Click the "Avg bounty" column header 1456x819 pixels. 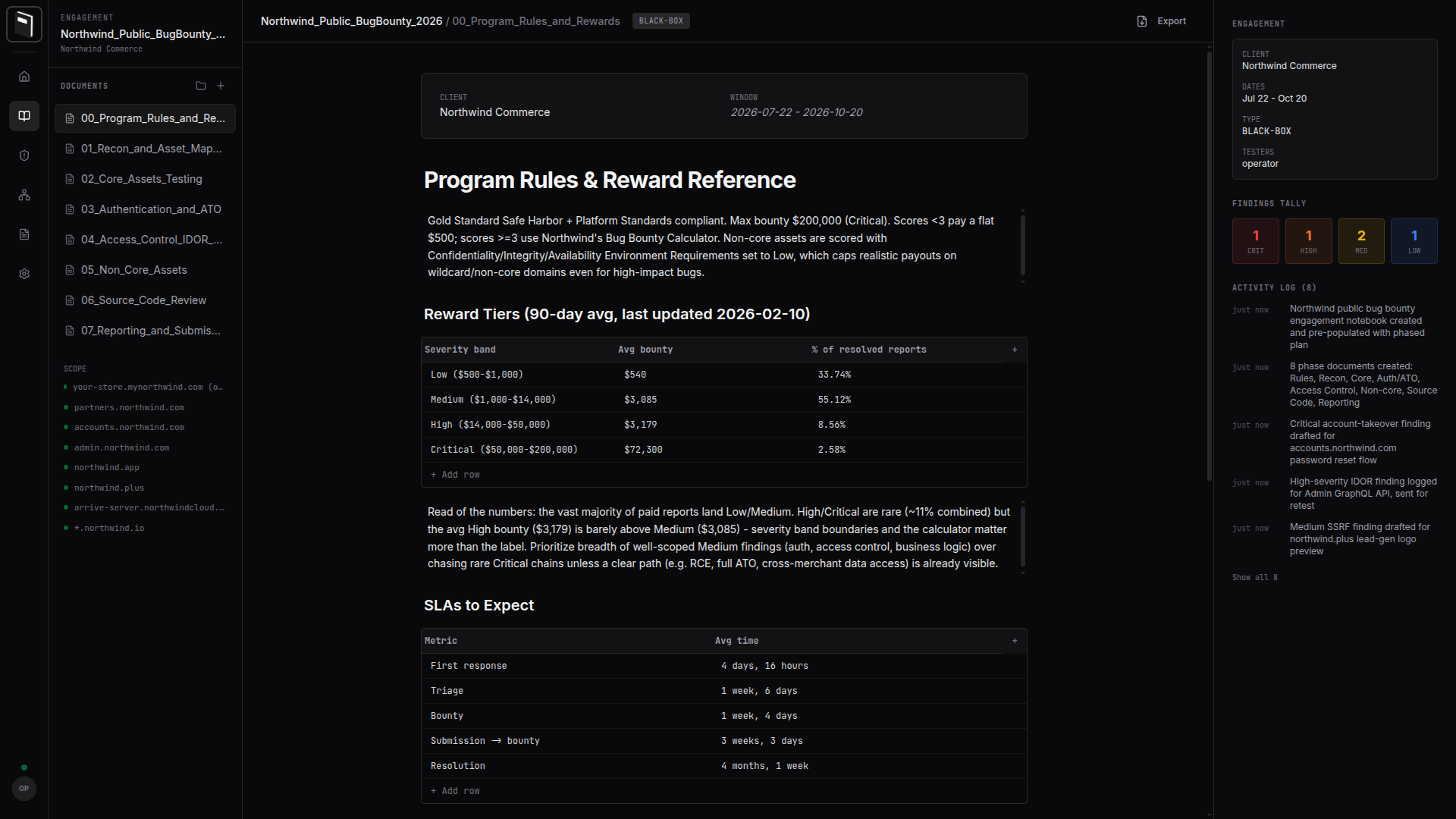pos(645,350)
